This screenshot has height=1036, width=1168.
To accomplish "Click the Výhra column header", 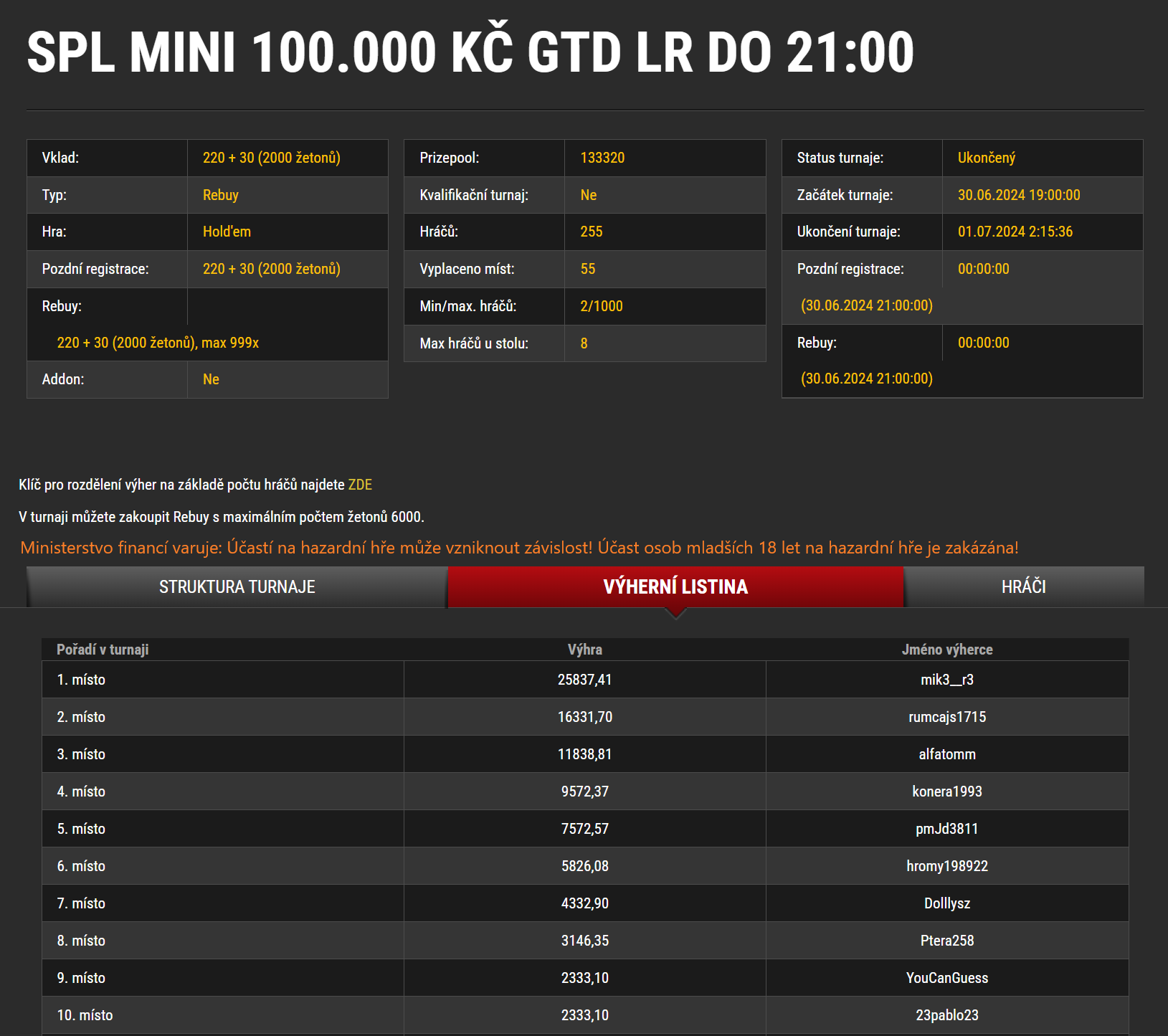I will 584,650.
